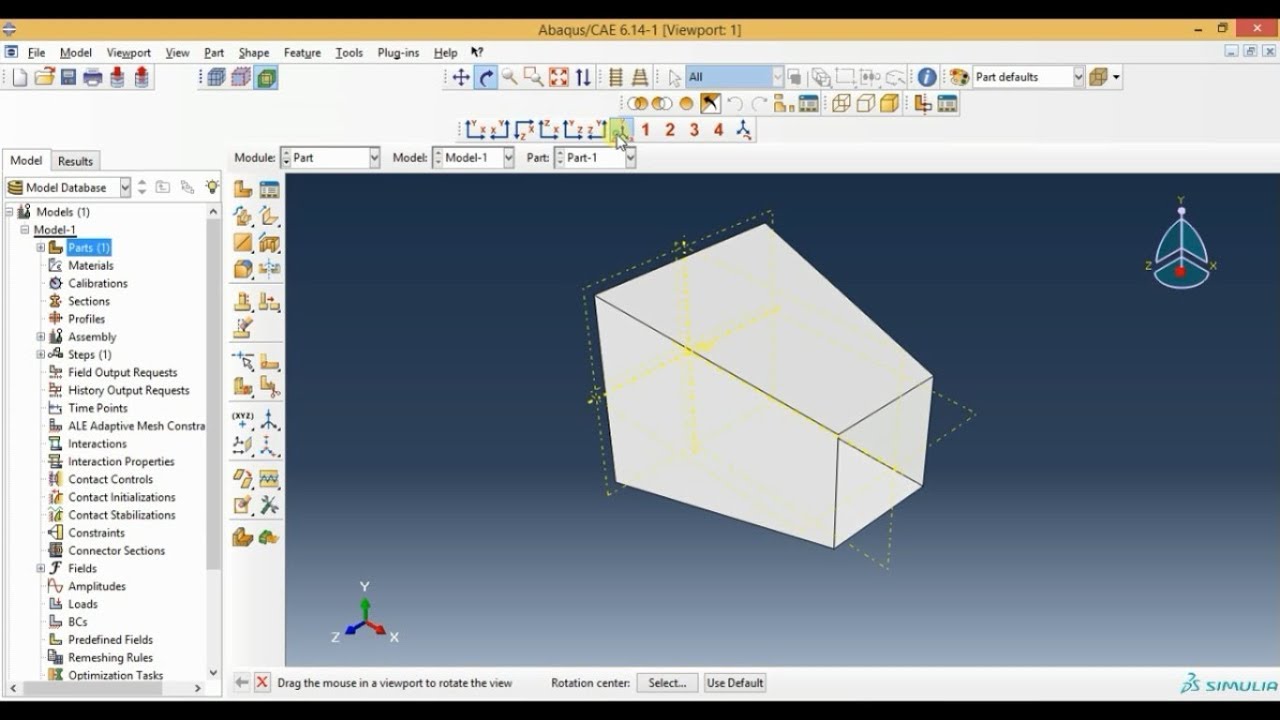
Task: Open the Feature menu
Action: pos(302,53)
